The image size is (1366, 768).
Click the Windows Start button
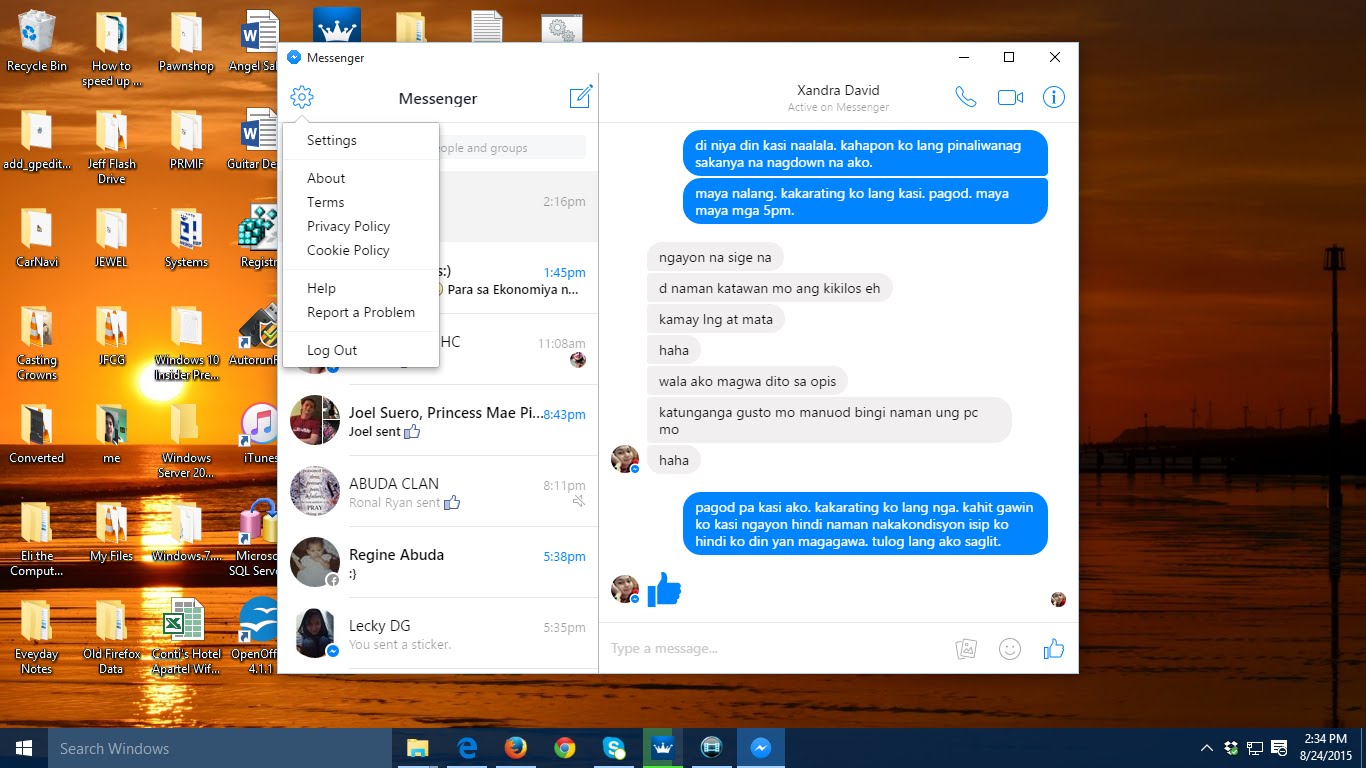click(22, 747)
